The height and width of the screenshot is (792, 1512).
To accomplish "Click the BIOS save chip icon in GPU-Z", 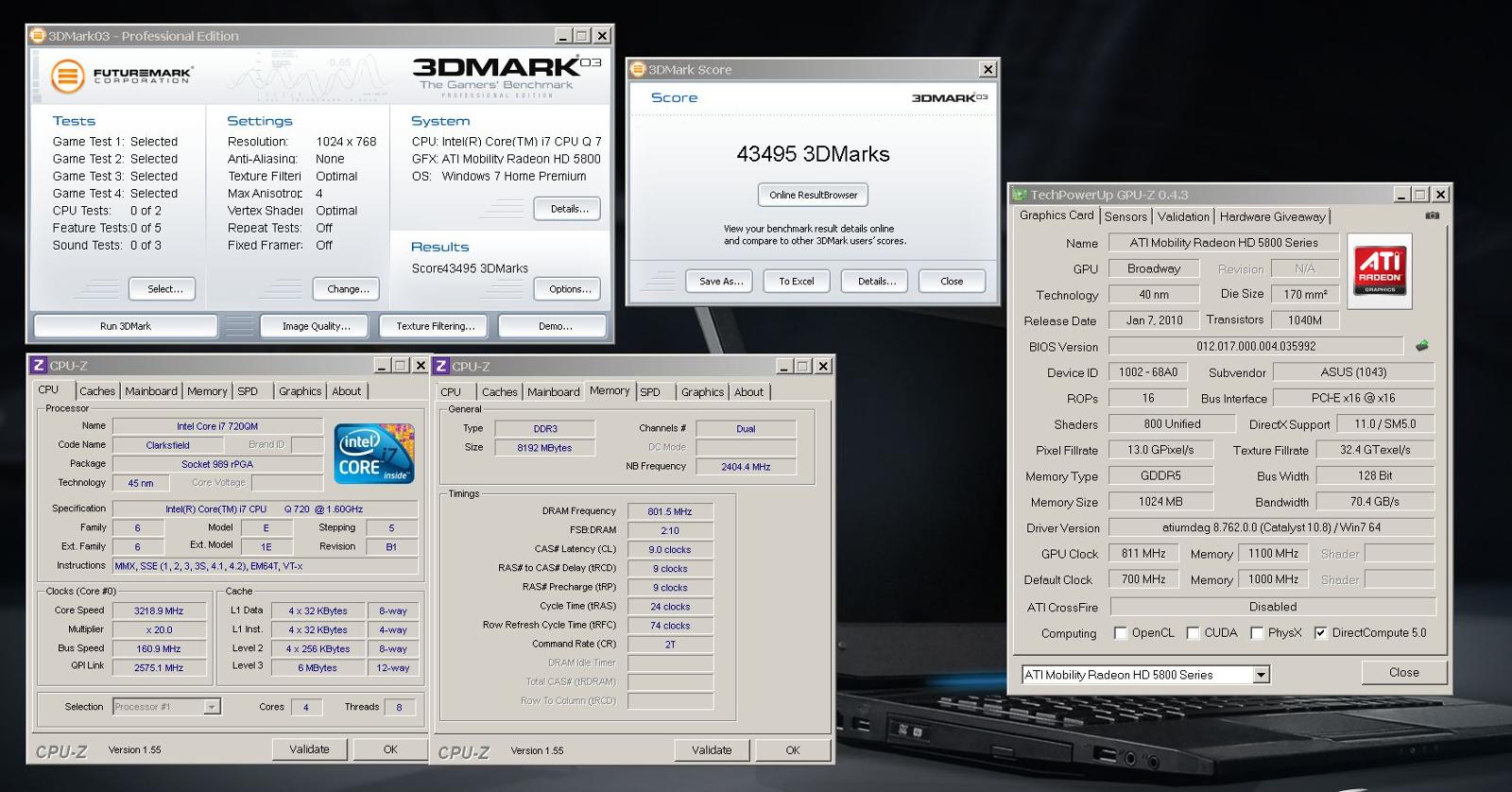I will point(1421,346).
